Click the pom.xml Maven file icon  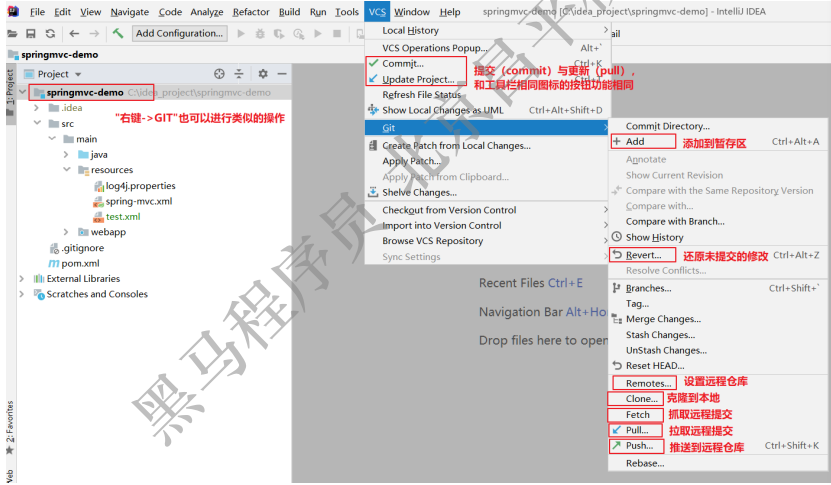54,263
